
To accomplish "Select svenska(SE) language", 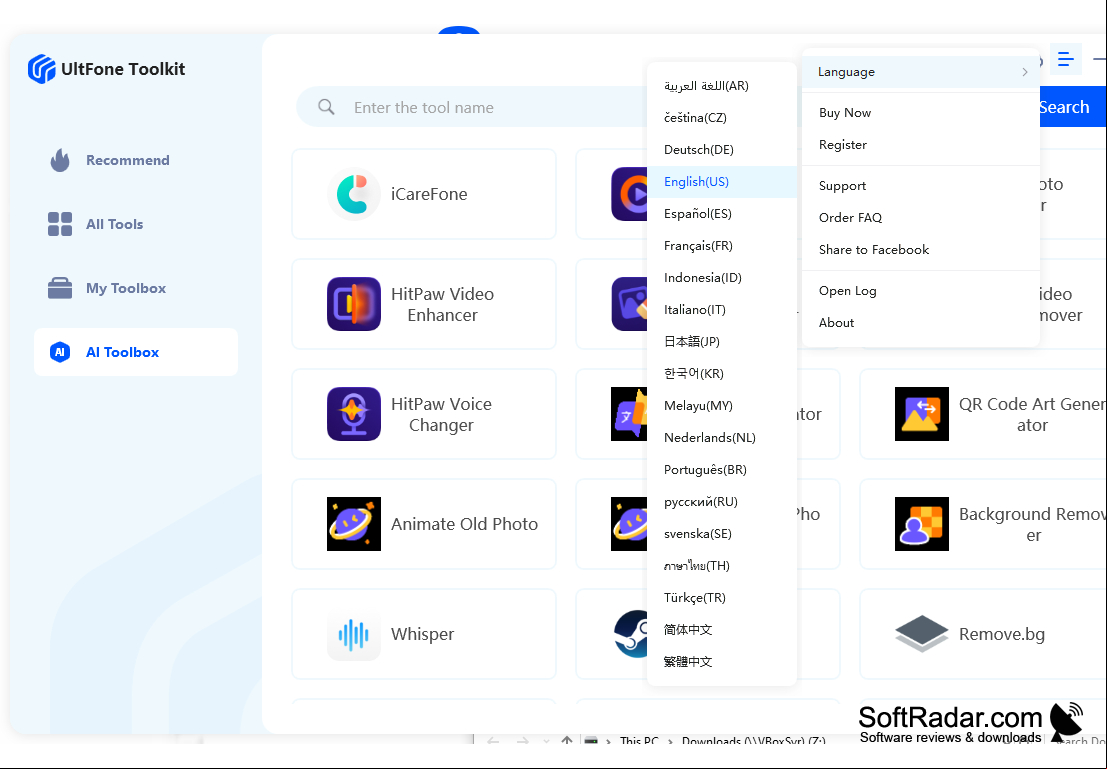I will (x=722, y=534).
